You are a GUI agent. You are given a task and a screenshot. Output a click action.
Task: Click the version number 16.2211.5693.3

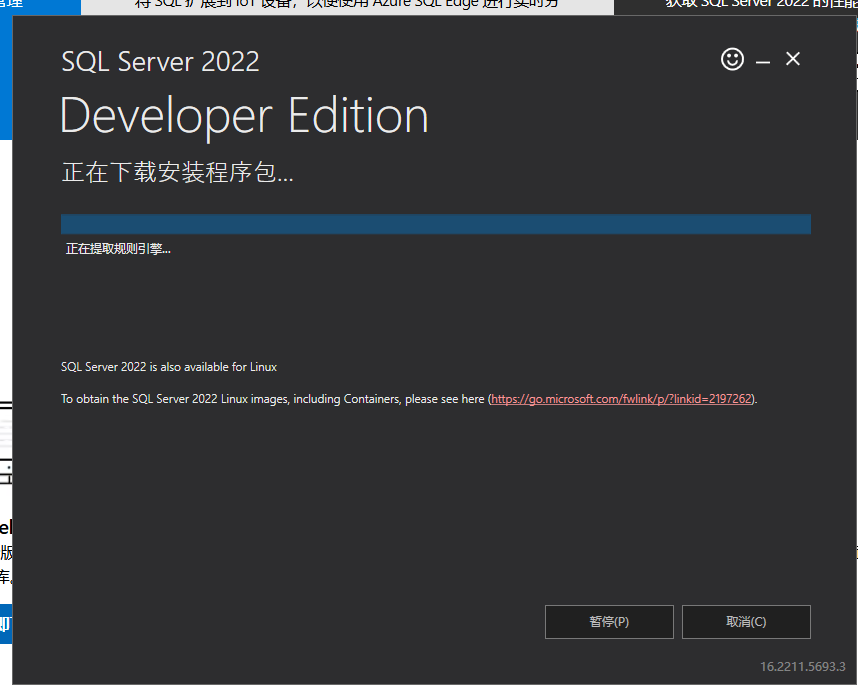pyautogui.click(x=801, y=667)
